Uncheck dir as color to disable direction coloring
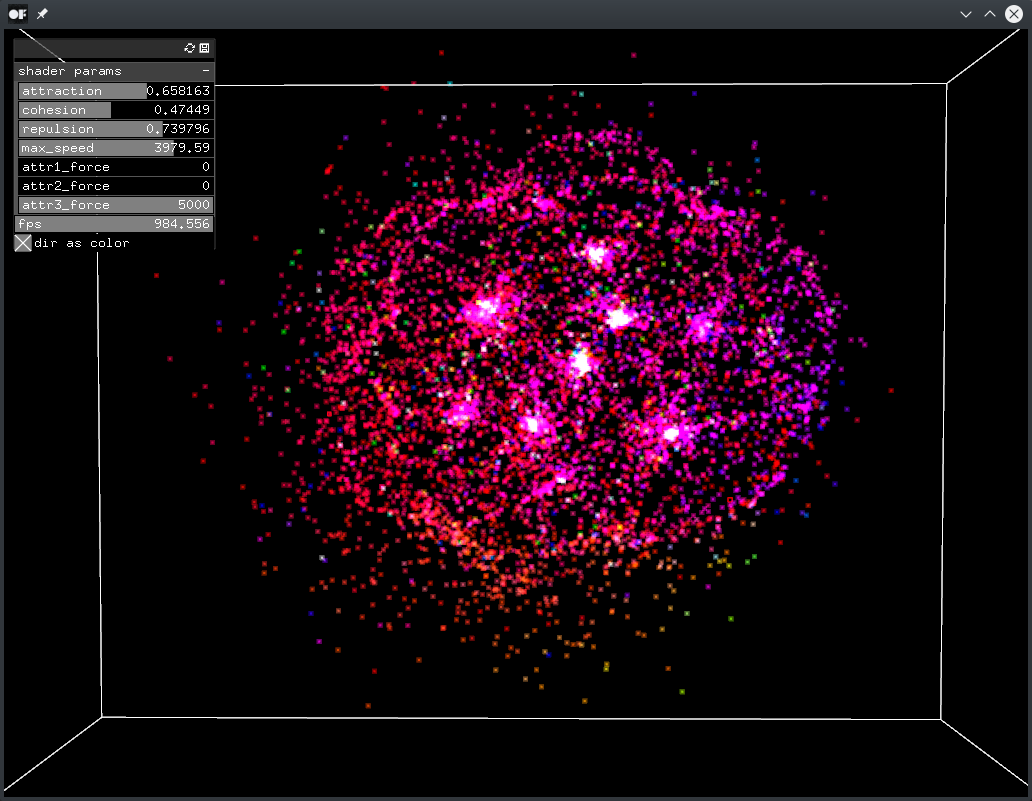Viewport: 1032px width, 801px height. point(22,242)
